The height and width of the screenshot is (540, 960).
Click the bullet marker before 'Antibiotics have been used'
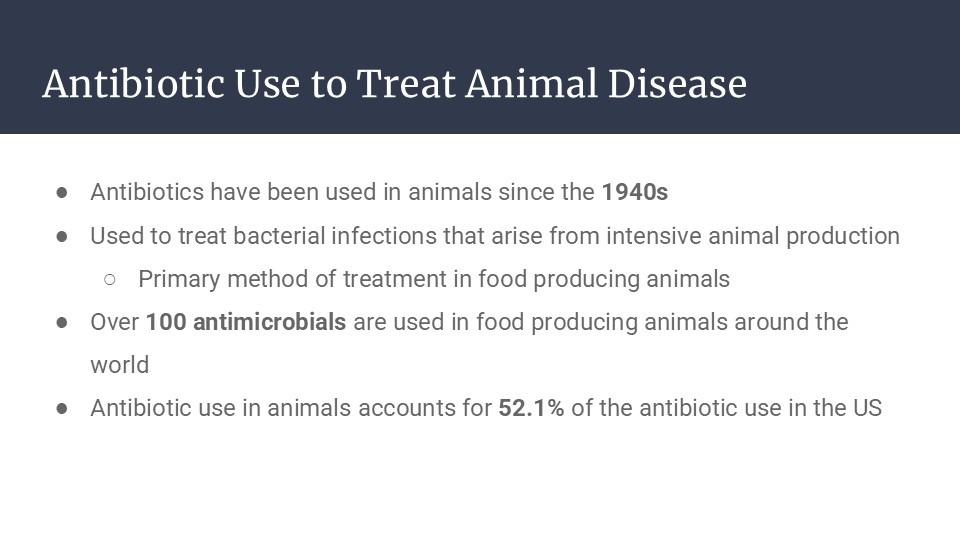tap(62, 192)
